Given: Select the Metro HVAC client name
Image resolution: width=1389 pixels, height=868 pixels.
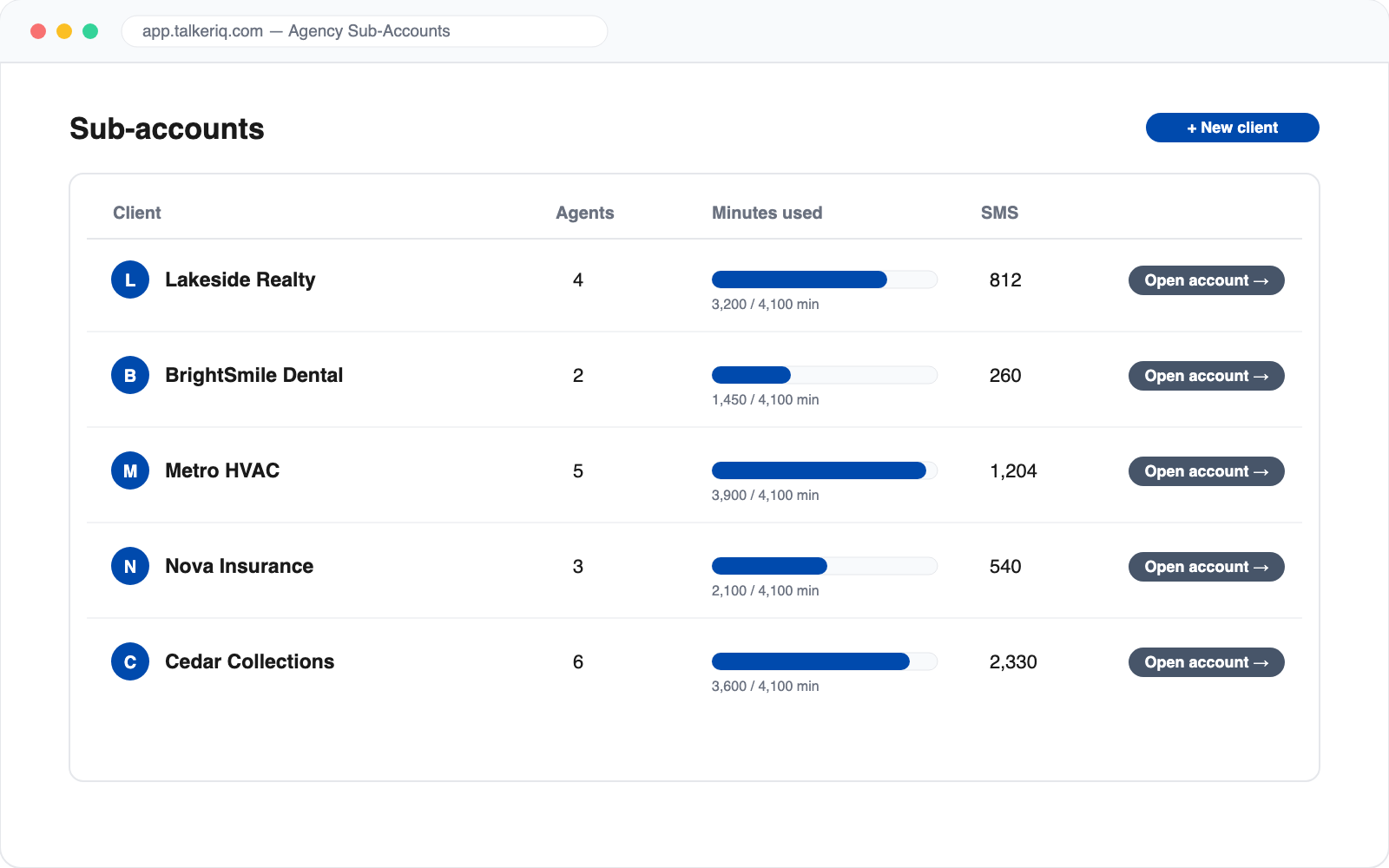Looking at the screenshot, I should click(222, 470).
